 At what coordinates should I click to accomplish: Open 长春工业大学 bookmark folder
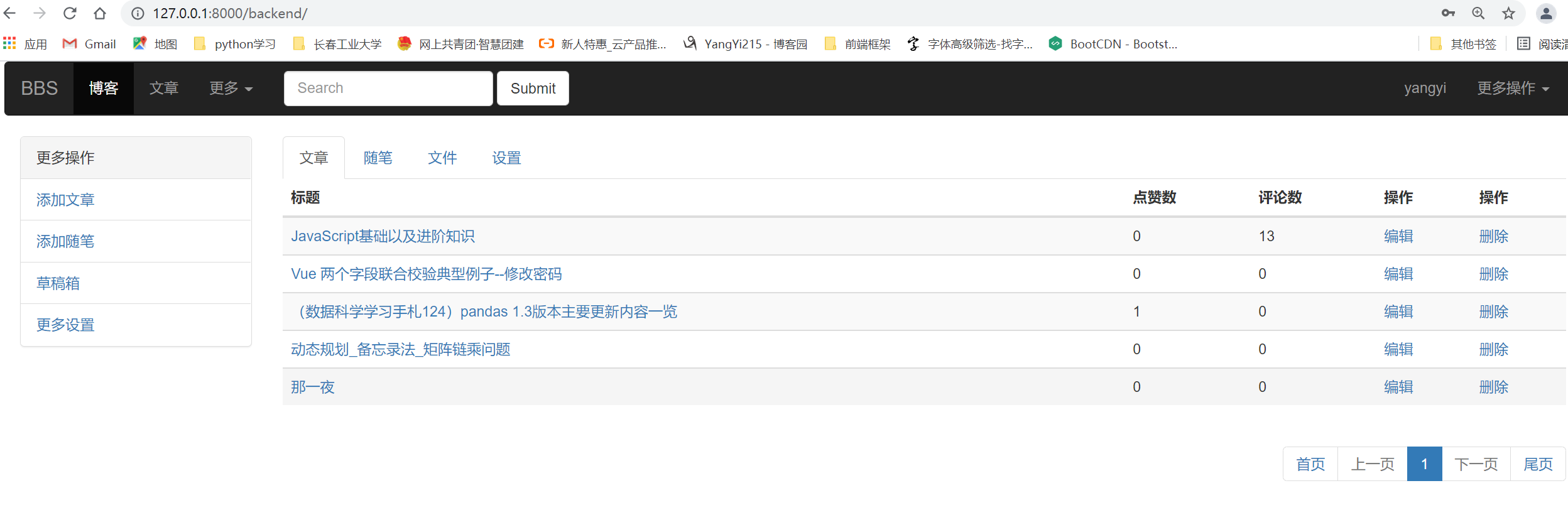point(337,44)
